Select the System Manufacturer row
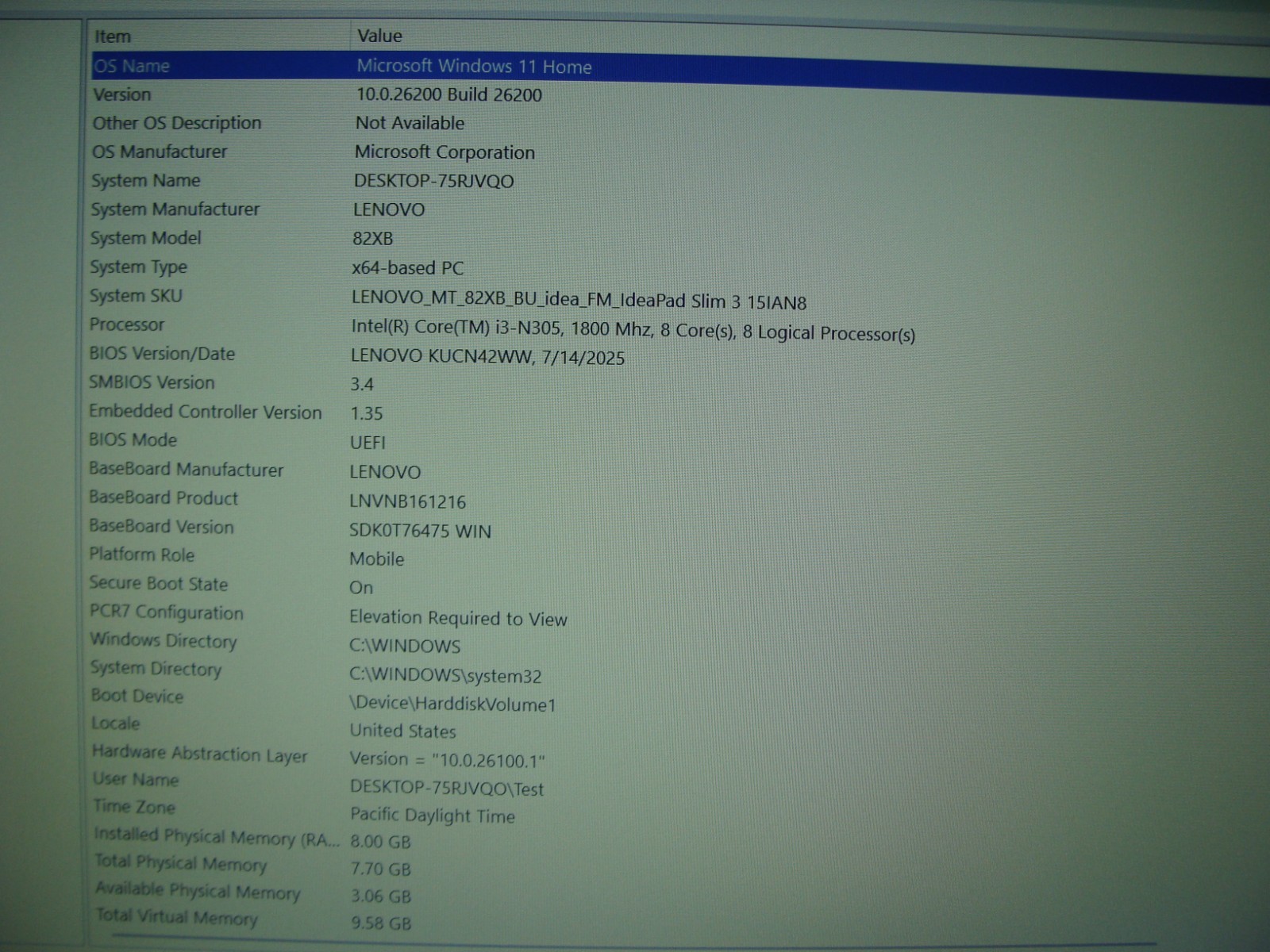Screen dimensions: 1270x952 pyautogui.click(x=175, y=209)
